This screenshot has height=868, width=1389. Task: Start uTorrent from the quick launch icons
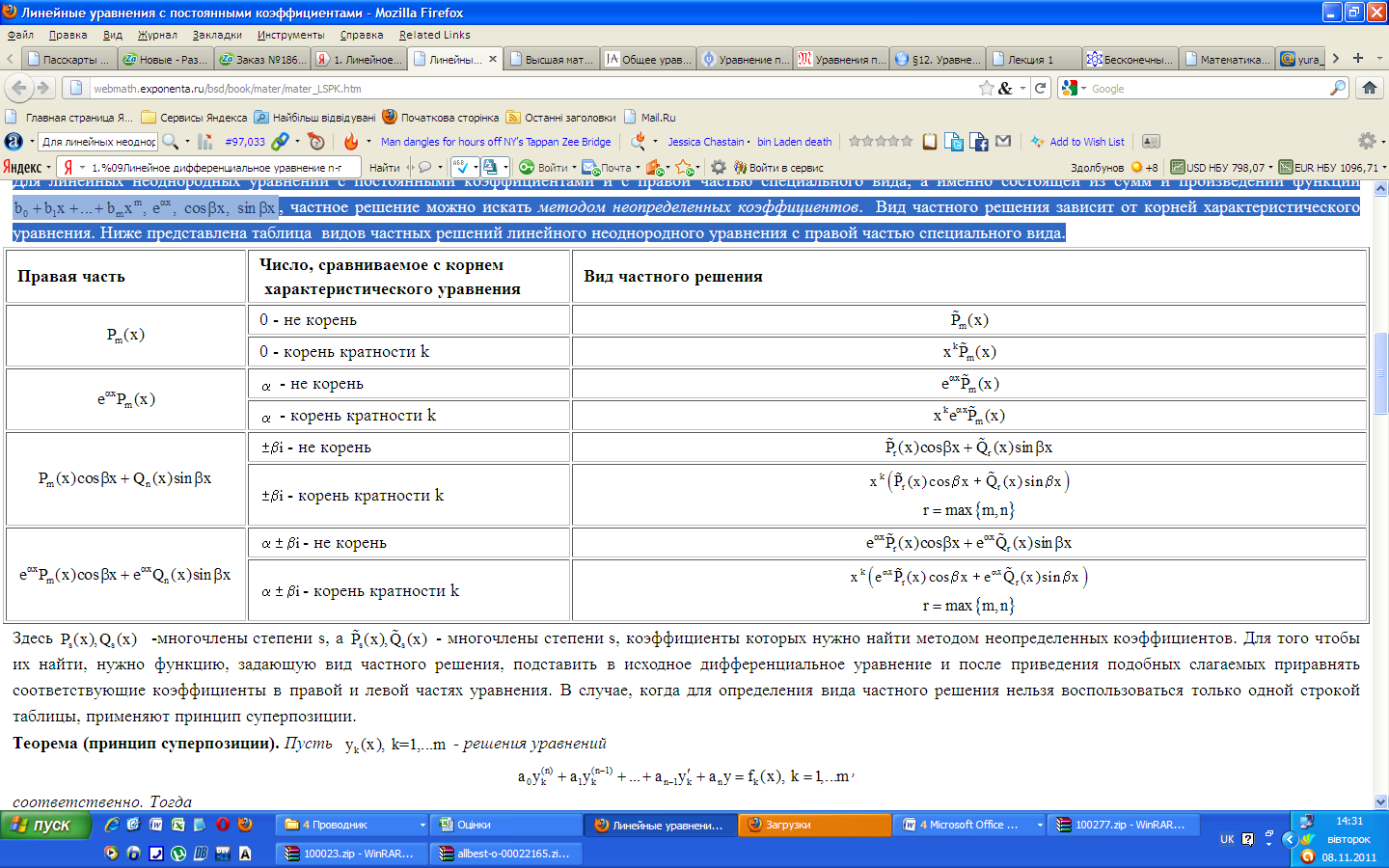click(178, 854)
